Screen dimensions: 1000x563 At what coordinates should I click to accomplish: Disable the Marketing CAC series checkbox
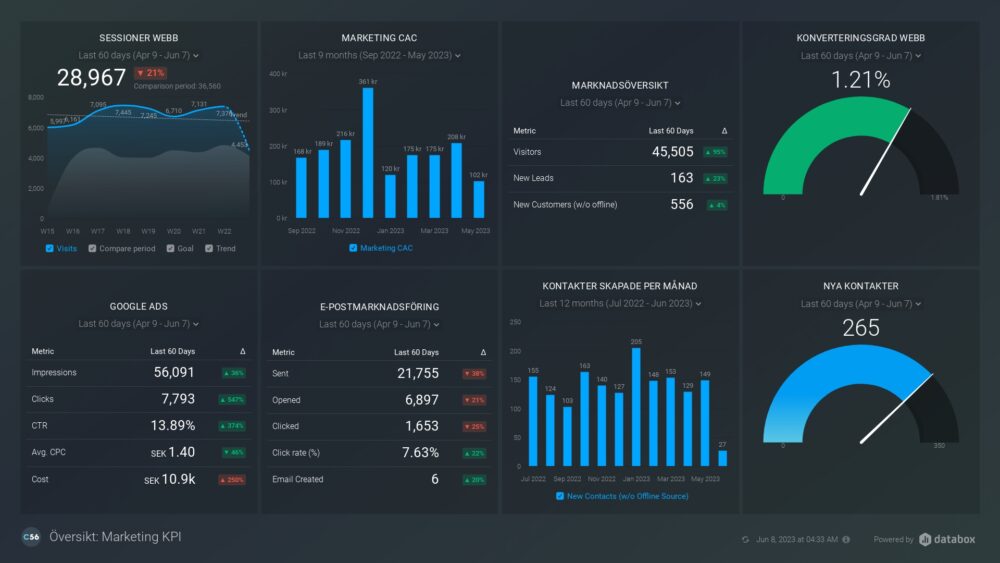[x=353, y=248]
